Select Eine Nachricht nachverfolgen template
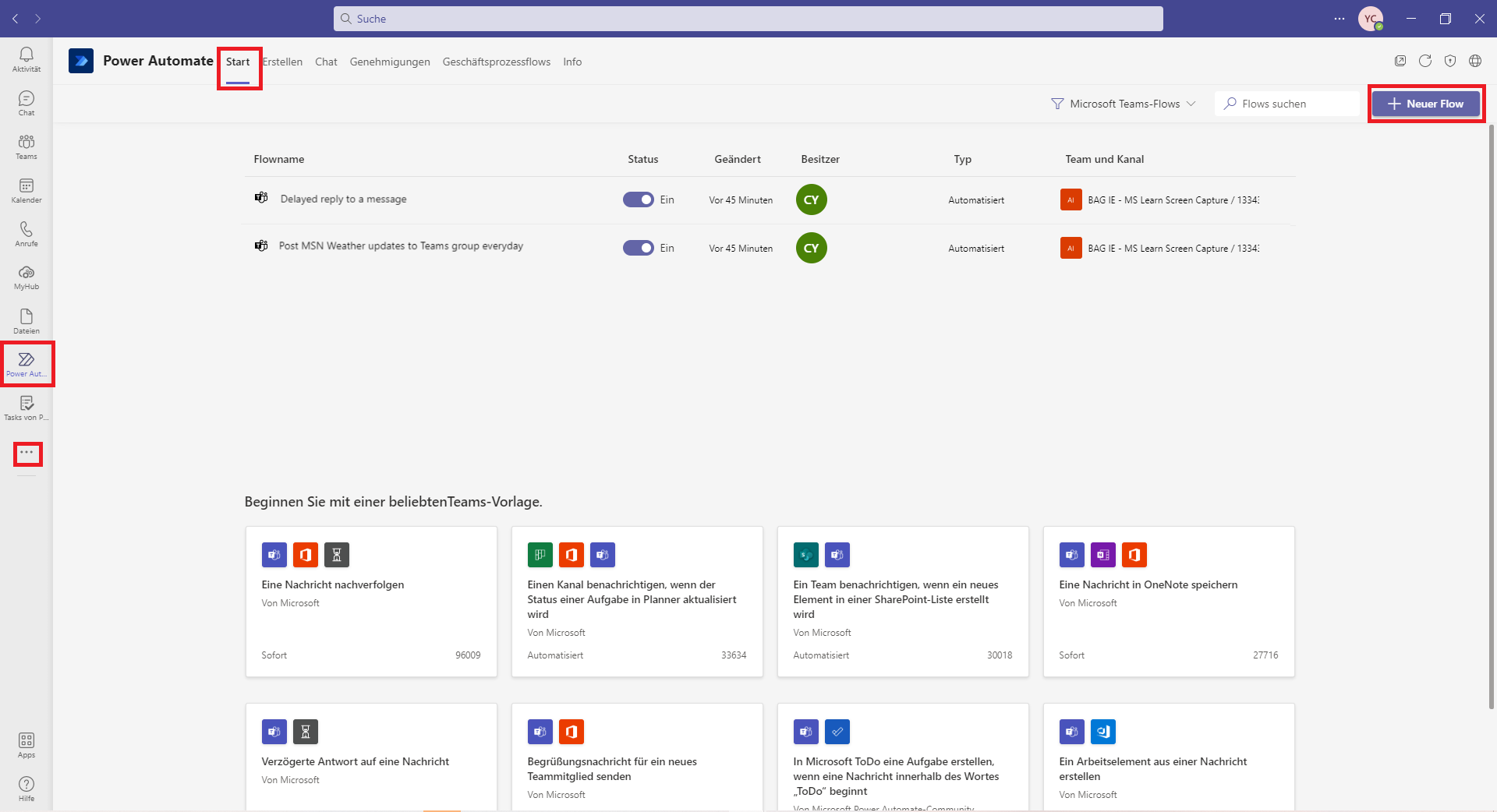Image resolution: width=1497 pixels, height=812 pixels. tap(371, 602)
